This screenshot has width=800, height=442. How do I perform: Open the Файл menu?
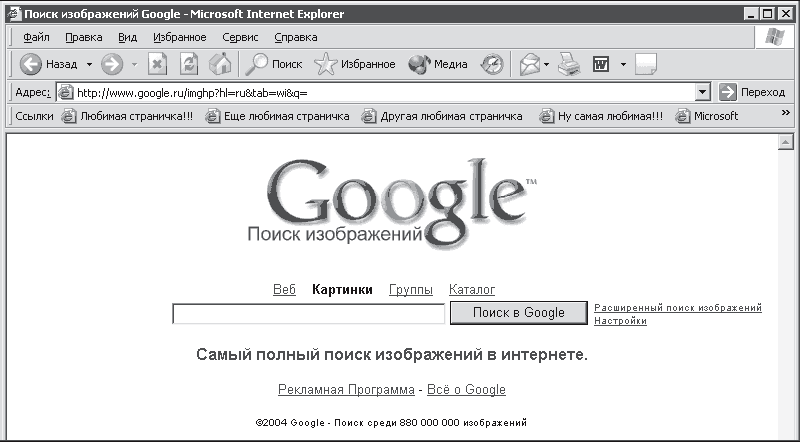(x=36, y=37)
